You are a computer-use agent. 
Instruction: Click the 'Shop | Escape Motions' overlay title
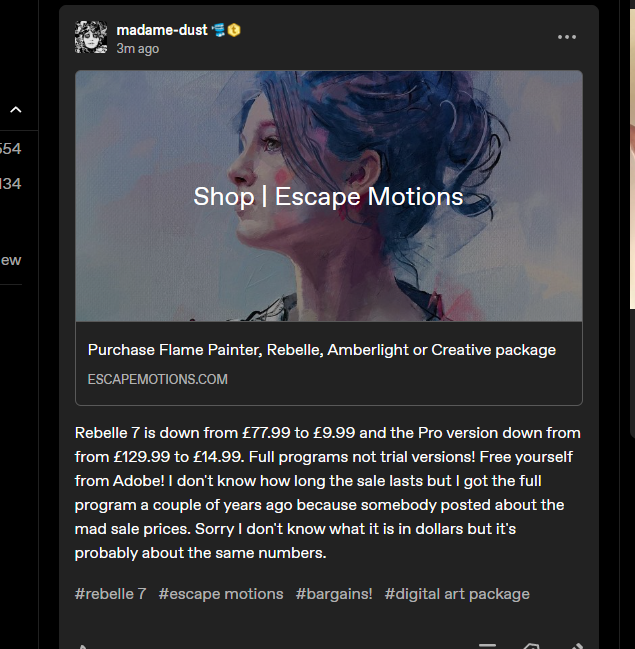[x=328, y=196]
